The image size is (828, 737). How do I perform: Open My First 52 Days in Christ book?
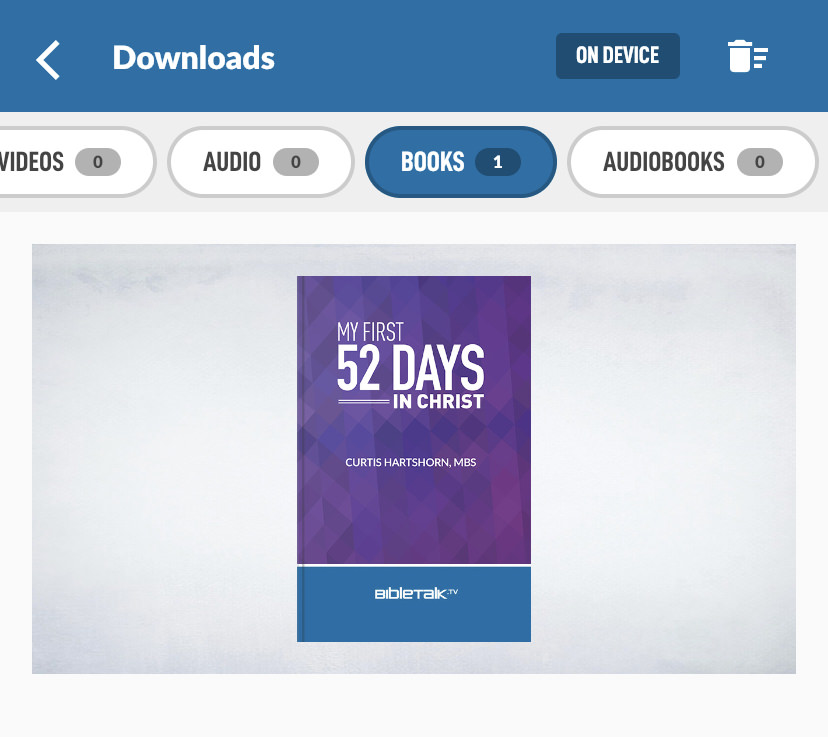pyautogui.click(x=413, y=459)
